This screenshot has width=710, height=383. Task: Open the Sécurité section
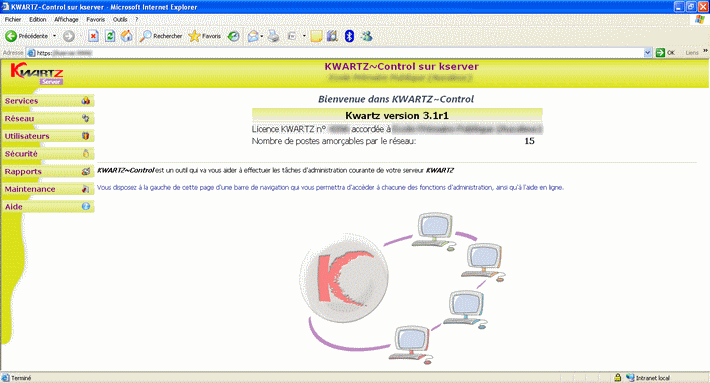pos(48,153)
